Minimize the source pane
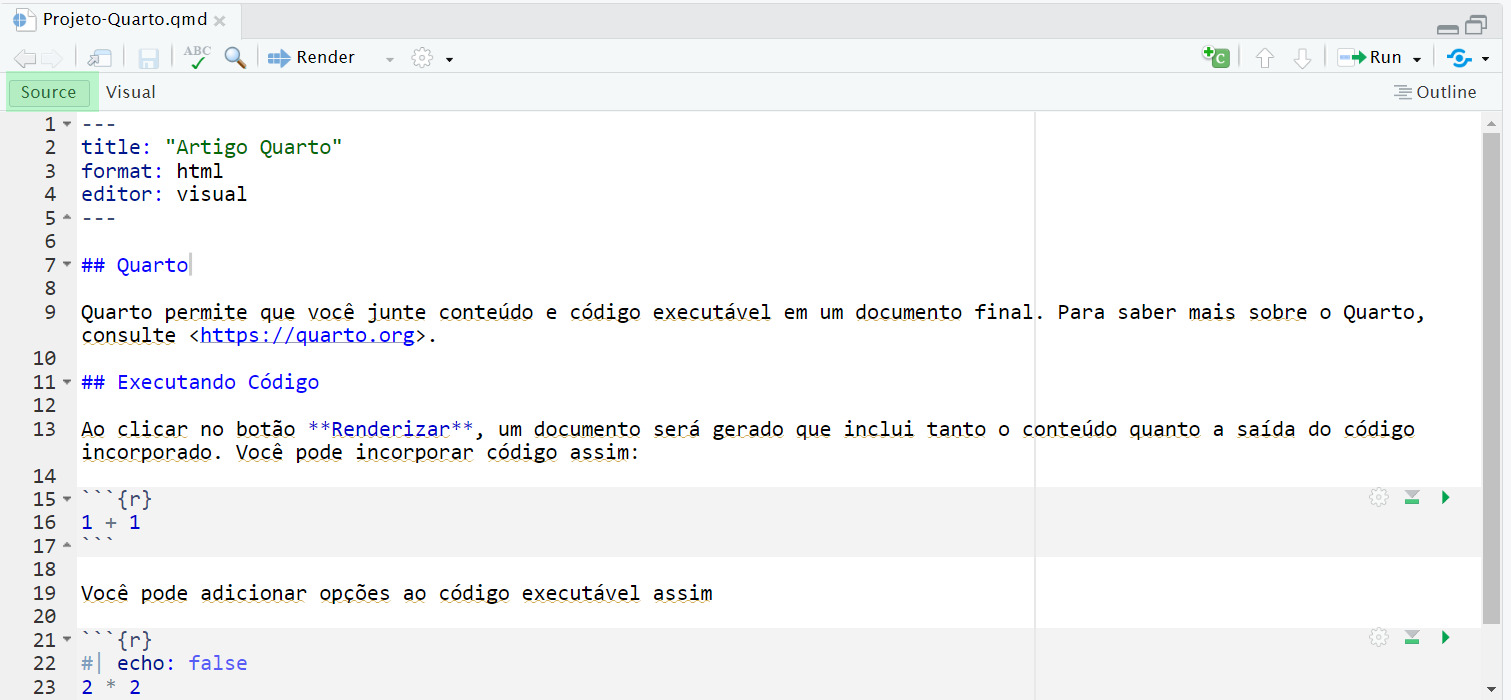This screenshot has width=1511, height=700. coord(1447,28)
